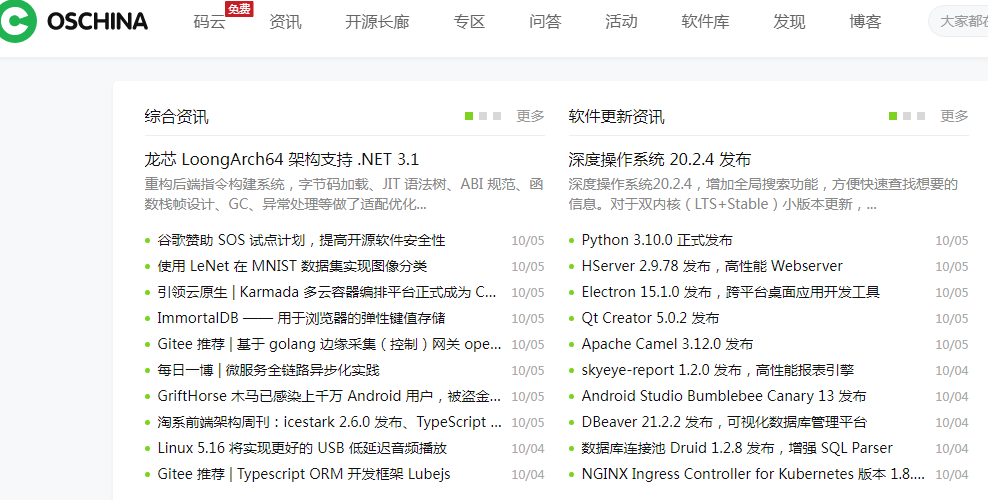Open Gitee 推荐 Typescript ORM Lubejs article
This screenshot has height=500, width=988.
(304, 474)
